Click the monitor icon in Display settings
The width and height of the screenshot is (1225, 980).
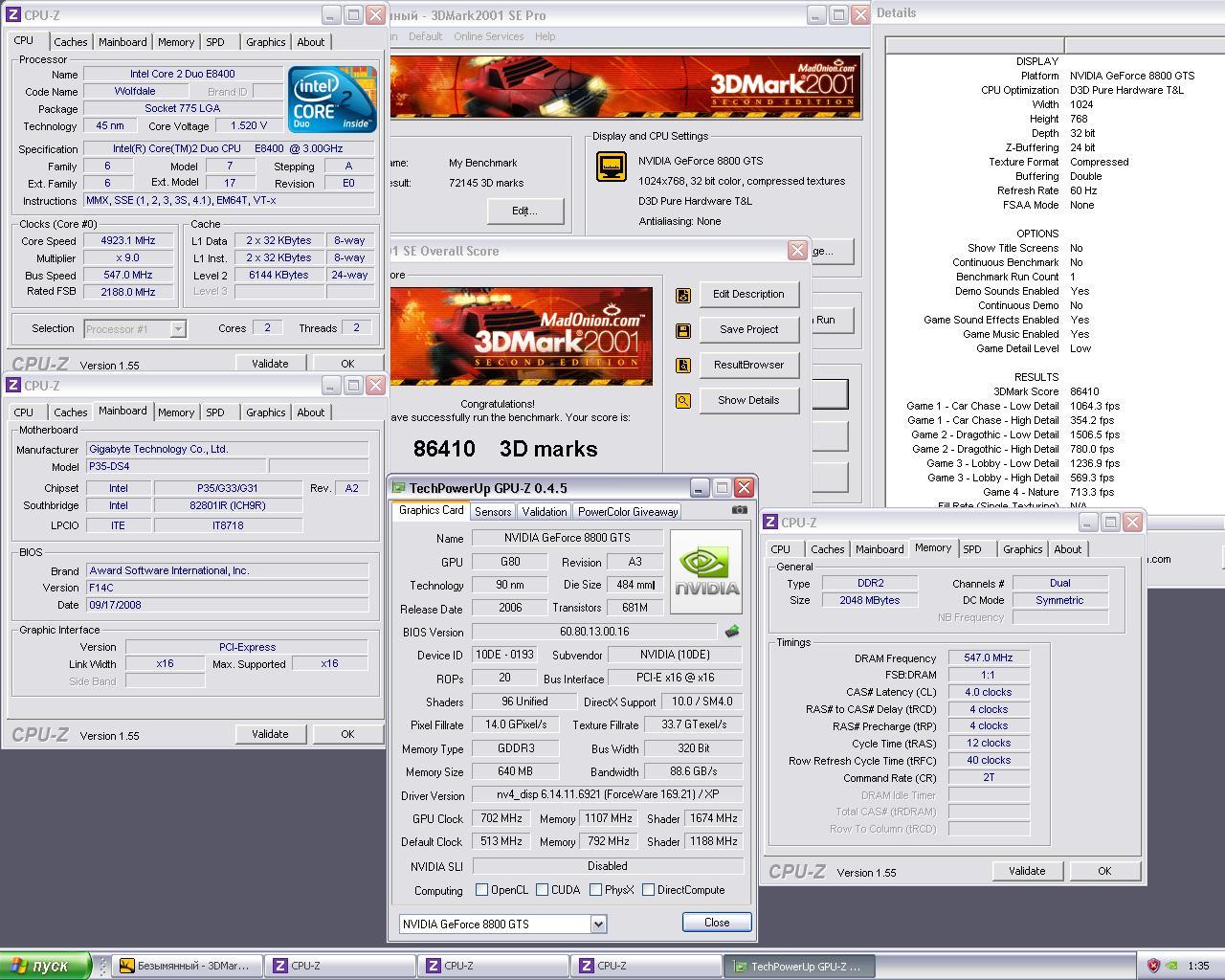click(x=612, y=167)
